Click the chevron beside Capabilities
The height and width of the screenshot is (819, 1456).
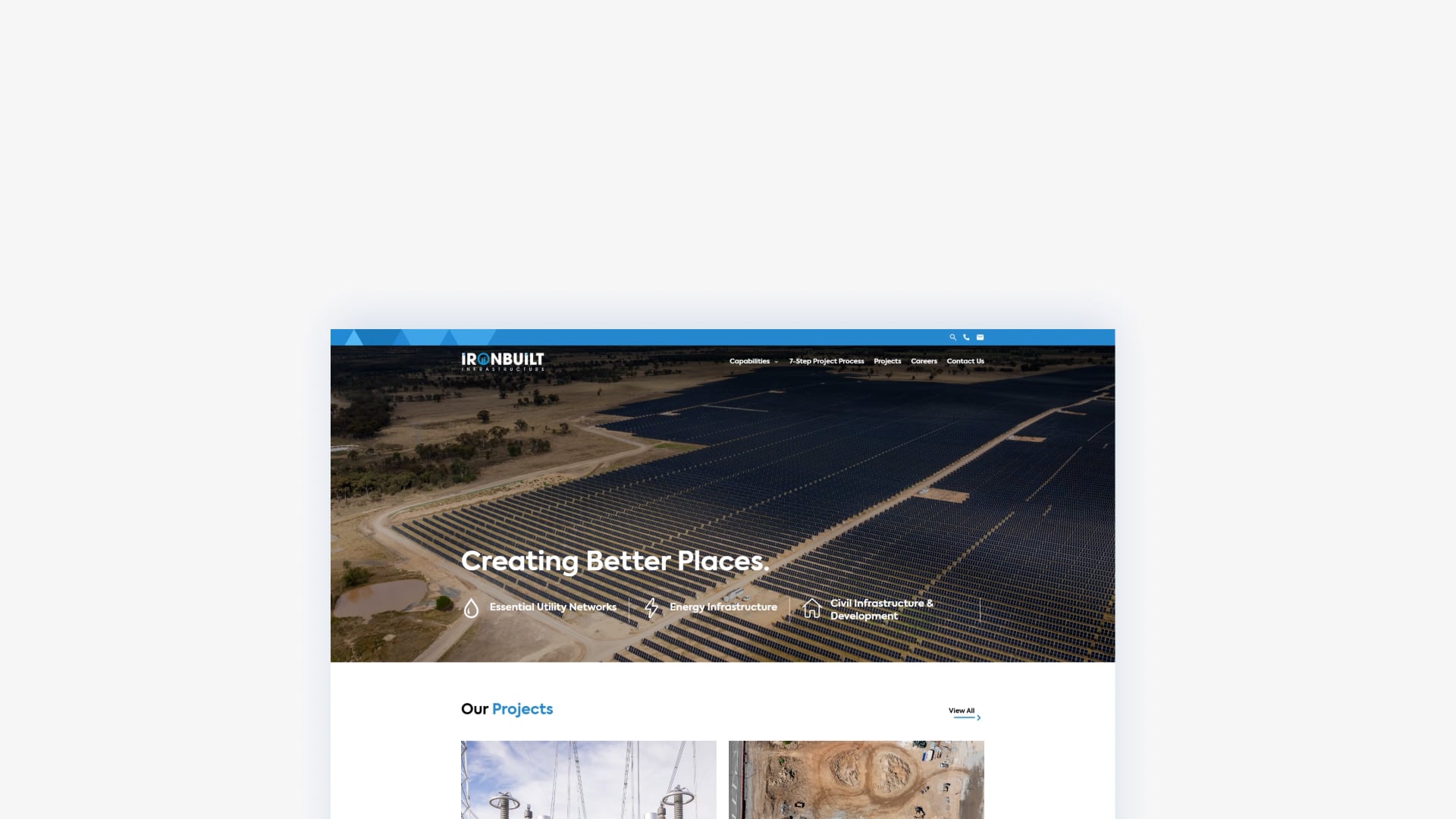776,362
